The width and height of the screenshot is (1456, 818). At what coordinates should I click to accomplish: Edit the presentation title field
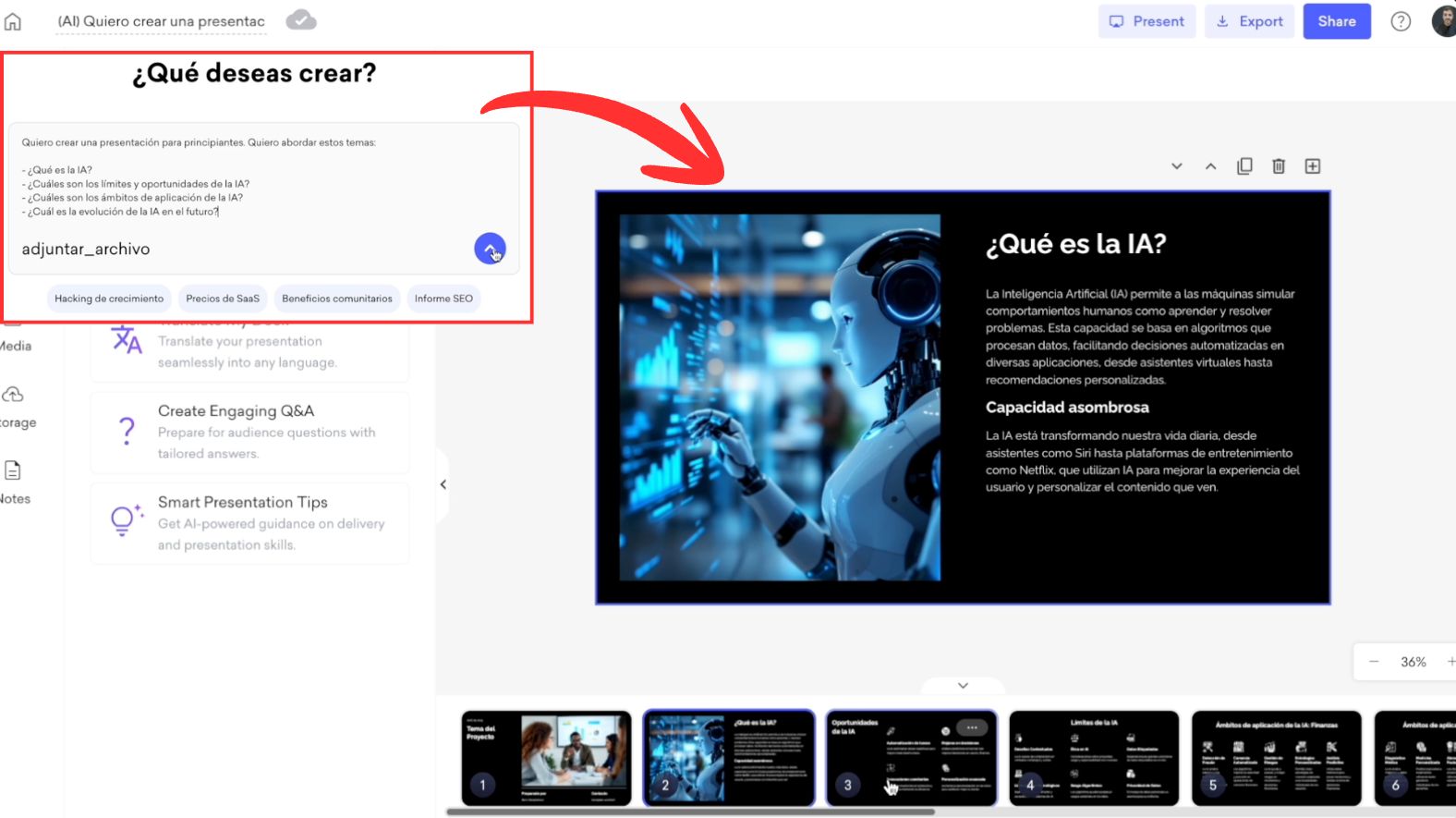162,21
